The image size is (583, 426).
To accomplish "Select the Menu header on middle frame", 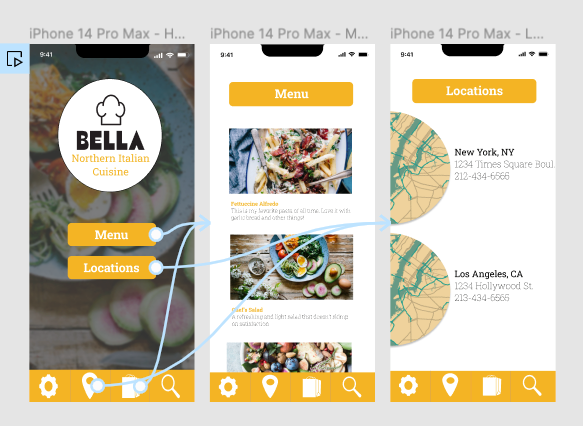I will (x=291, y=94).
